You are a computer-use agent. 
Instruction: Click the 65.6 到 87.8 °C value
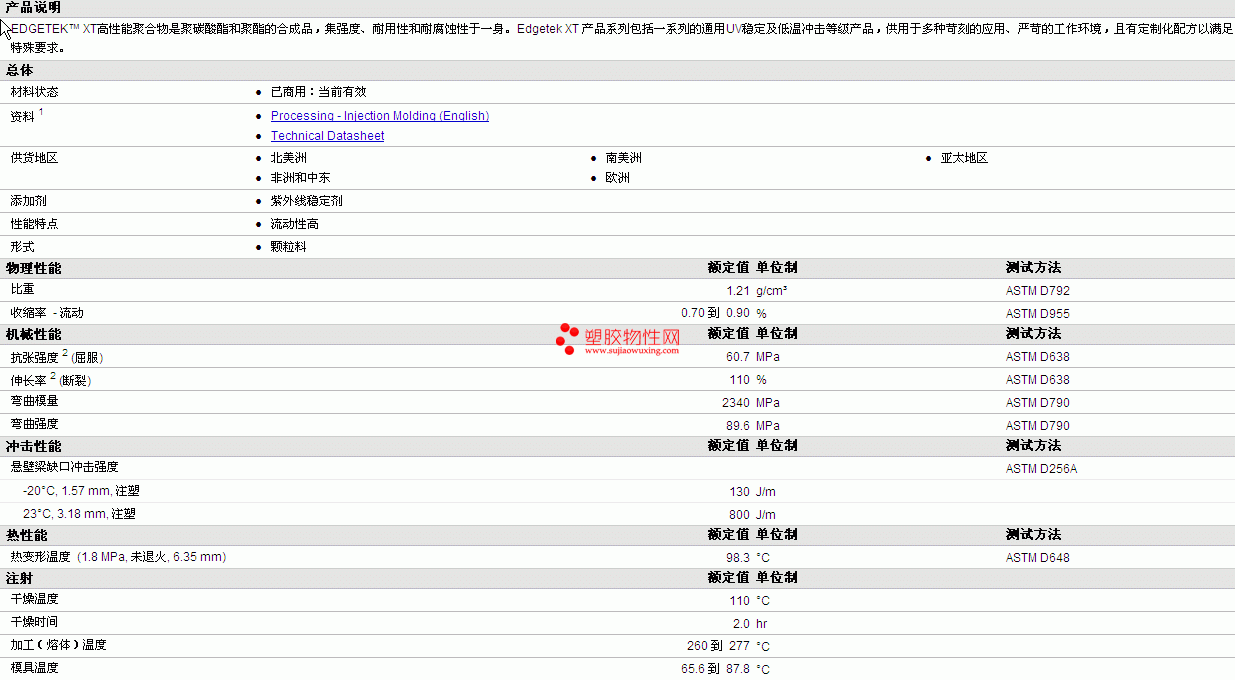coord(726,669)
